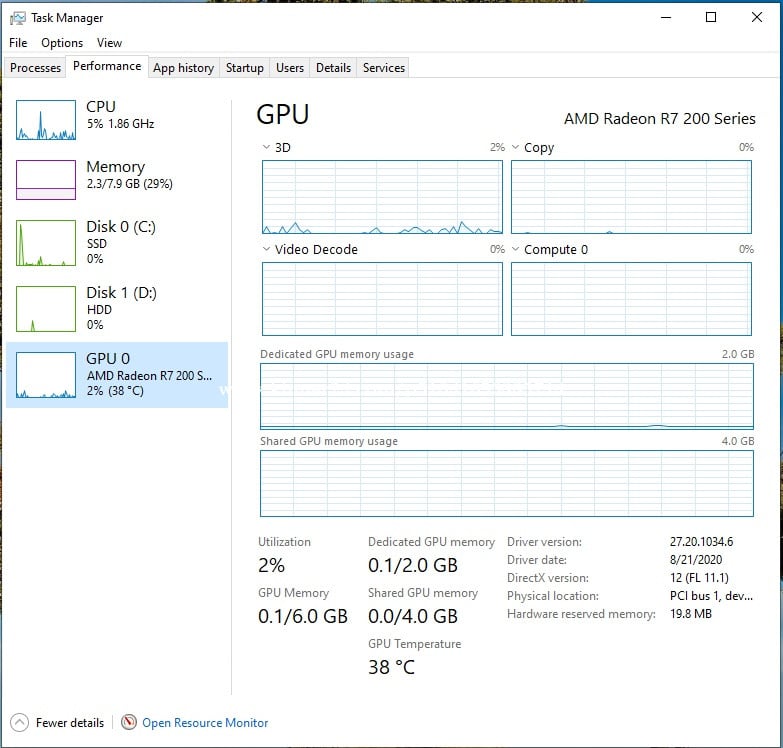Screen dimensions: 783x748
Task: Switch to the Processes tab
Action: [35, 68]
